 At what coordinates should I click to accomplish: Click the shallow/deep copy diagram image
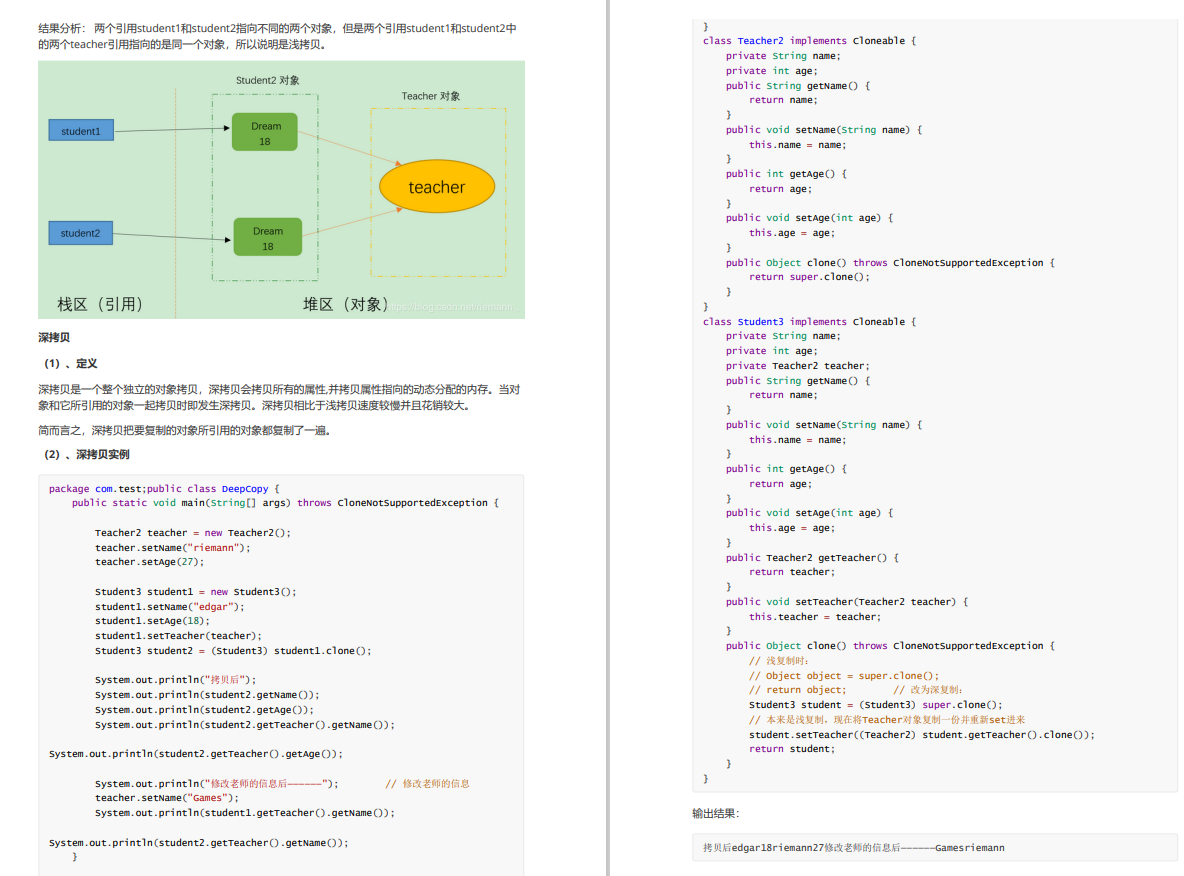(282, 190)
